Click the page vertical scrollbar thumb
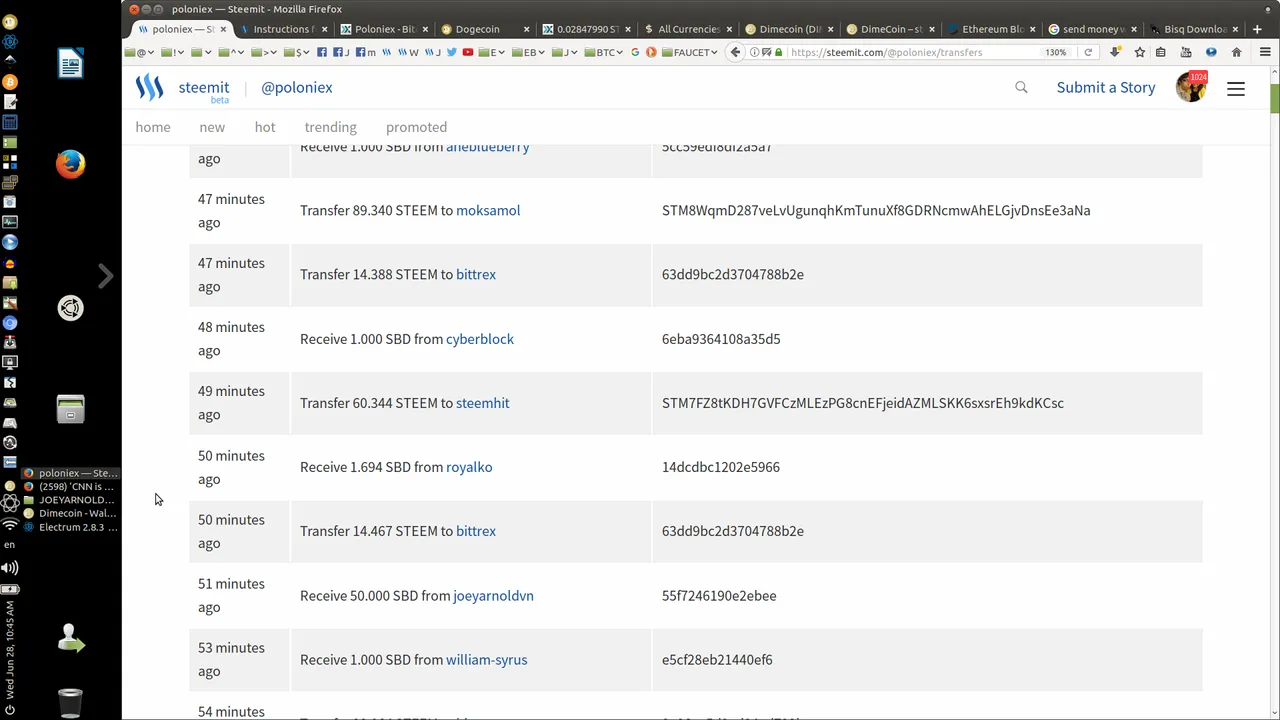 coord(1274,99)
